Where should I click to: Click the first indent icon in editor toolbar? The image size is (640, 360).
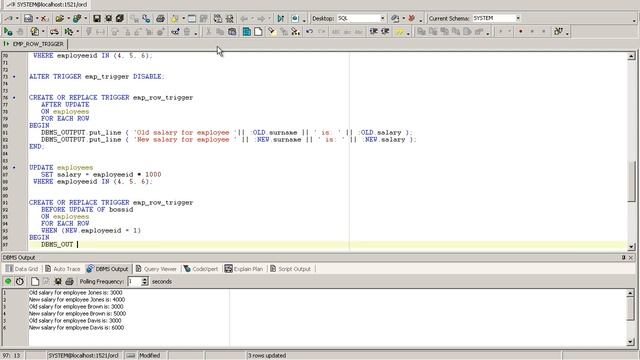[373, 31]
